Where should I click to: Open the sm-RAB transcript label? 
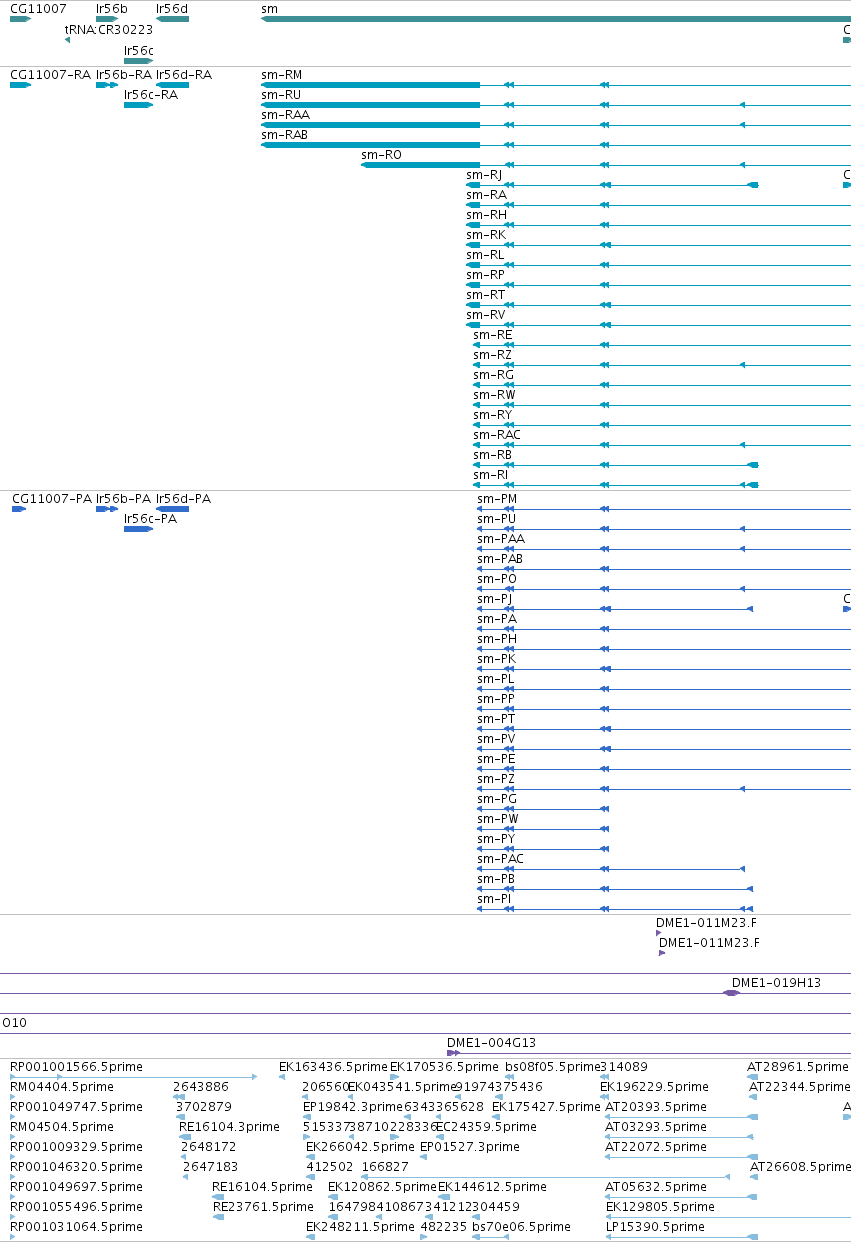(x=285, y=135)
